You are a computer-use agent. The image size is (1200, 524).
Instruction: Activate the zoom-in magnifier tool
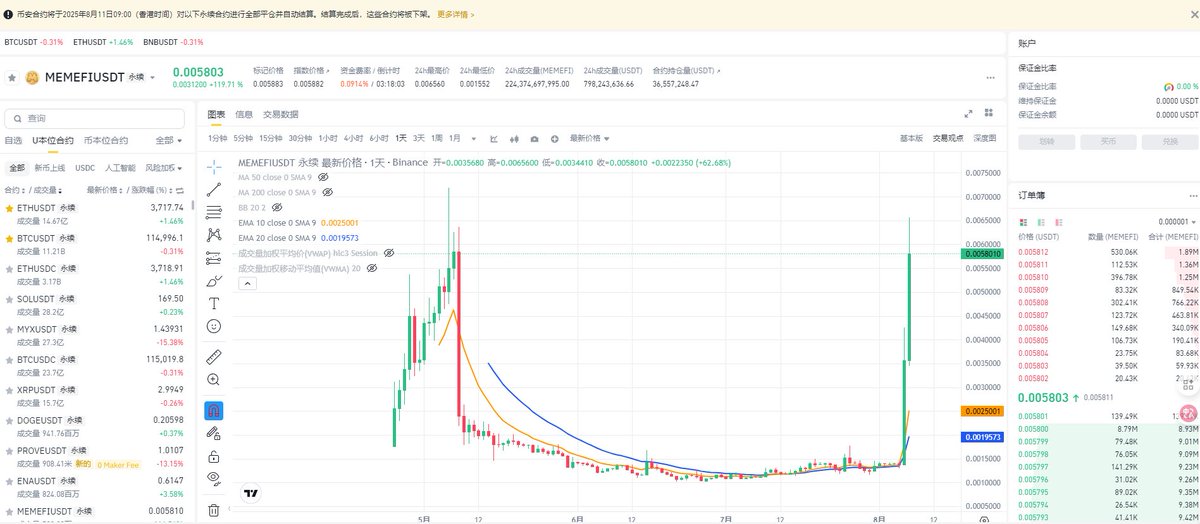[x=213, y=379]
